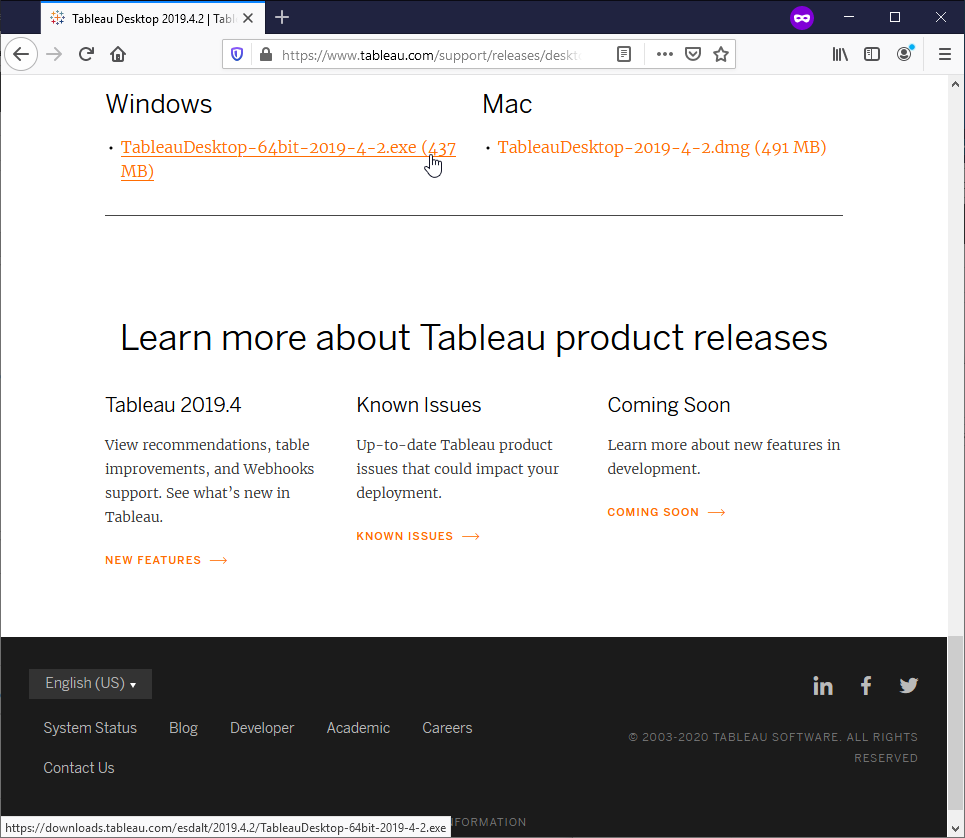Screen dimensions: 965x838
Task: Click the Known Issues heading
Action: [418, 405]
